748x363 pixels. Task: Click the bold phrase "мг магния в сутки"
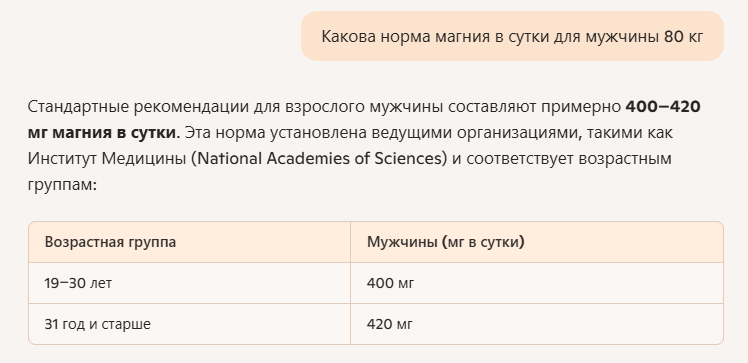click(x=102, y=132)
